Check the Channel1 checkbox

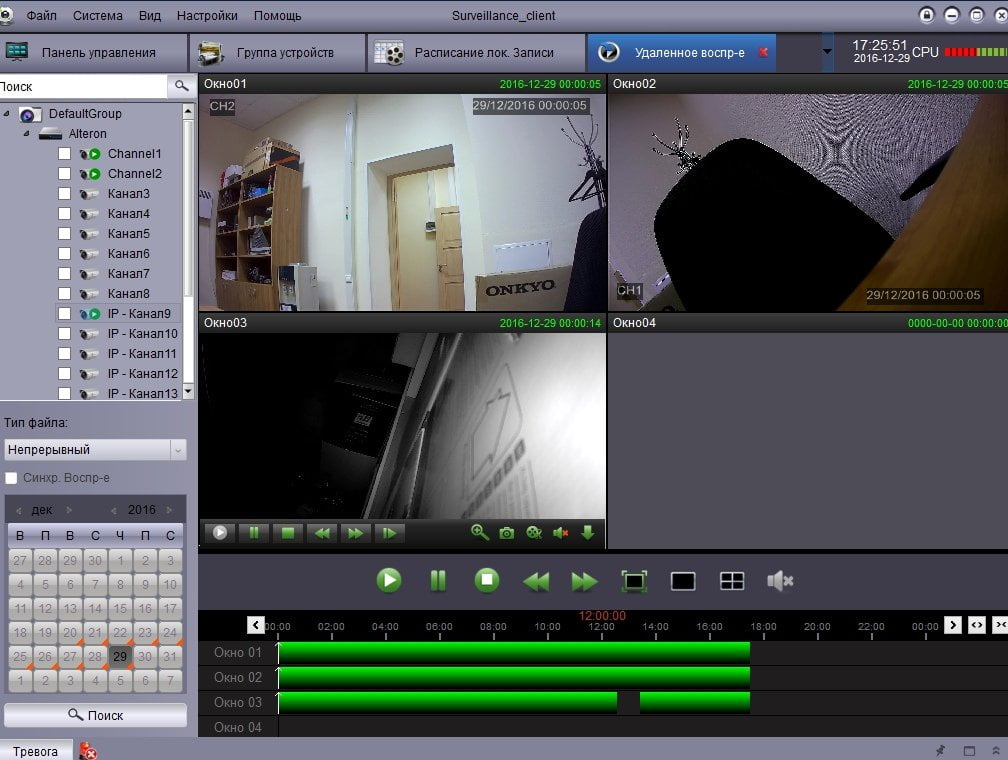pyautogui.click(x=64, y=154)
